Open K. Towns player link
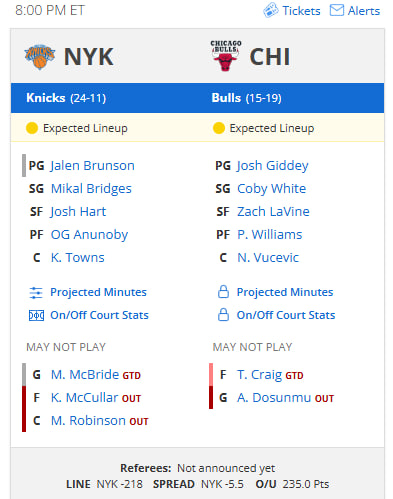Image resolution: width=393 pixels, height=499 pixels. (78, 258)
